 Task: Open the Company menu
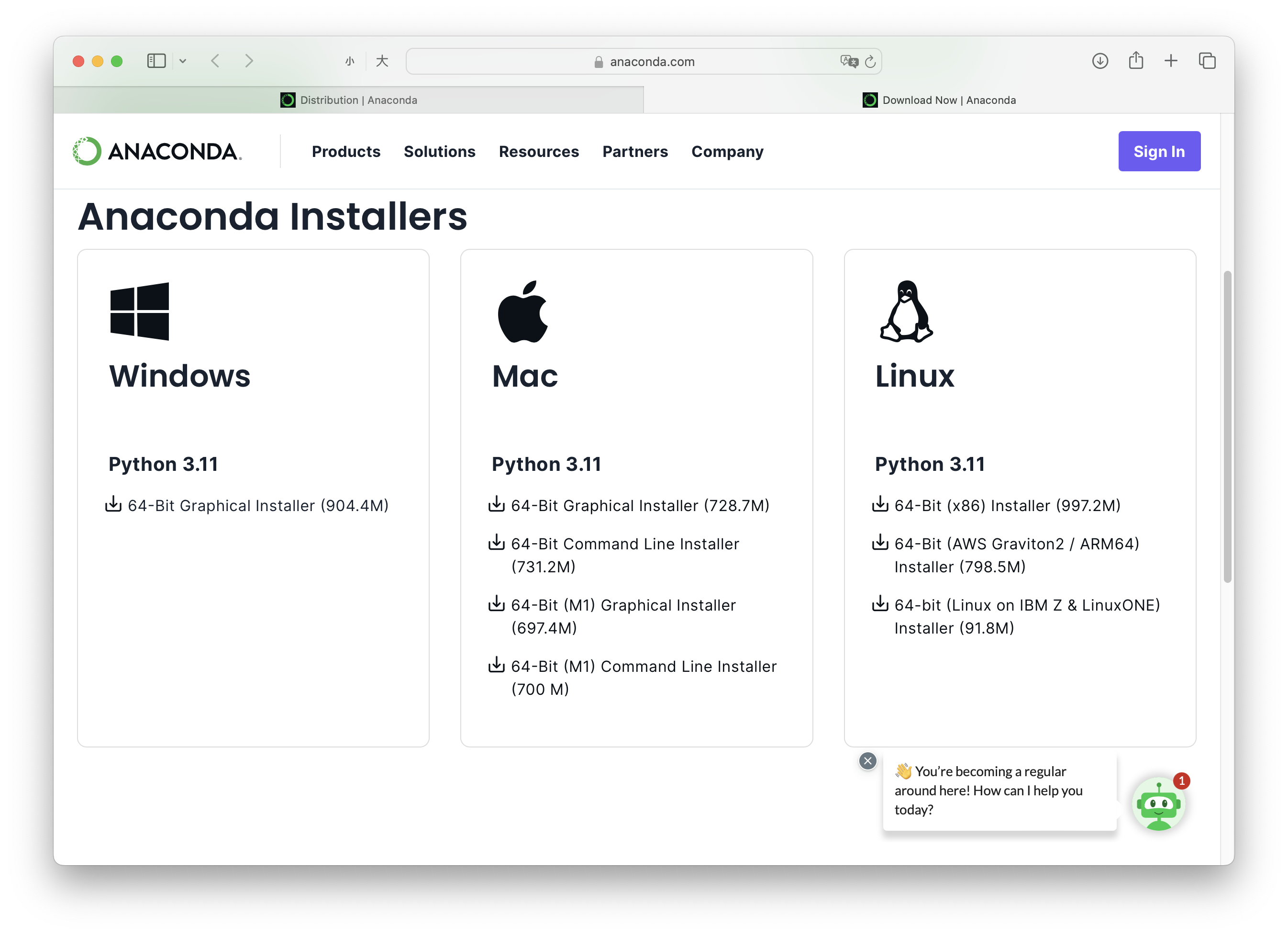[x=727, y=152]
